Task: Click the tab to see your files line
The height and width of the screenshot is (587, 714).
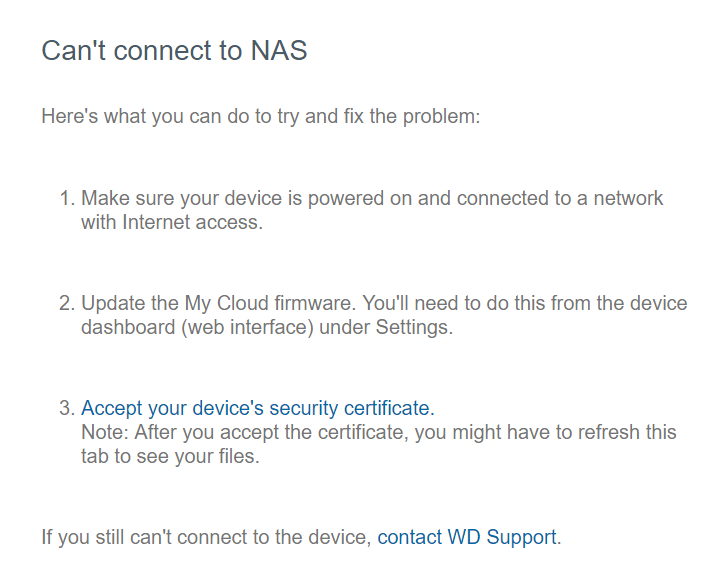Action: 170,456
